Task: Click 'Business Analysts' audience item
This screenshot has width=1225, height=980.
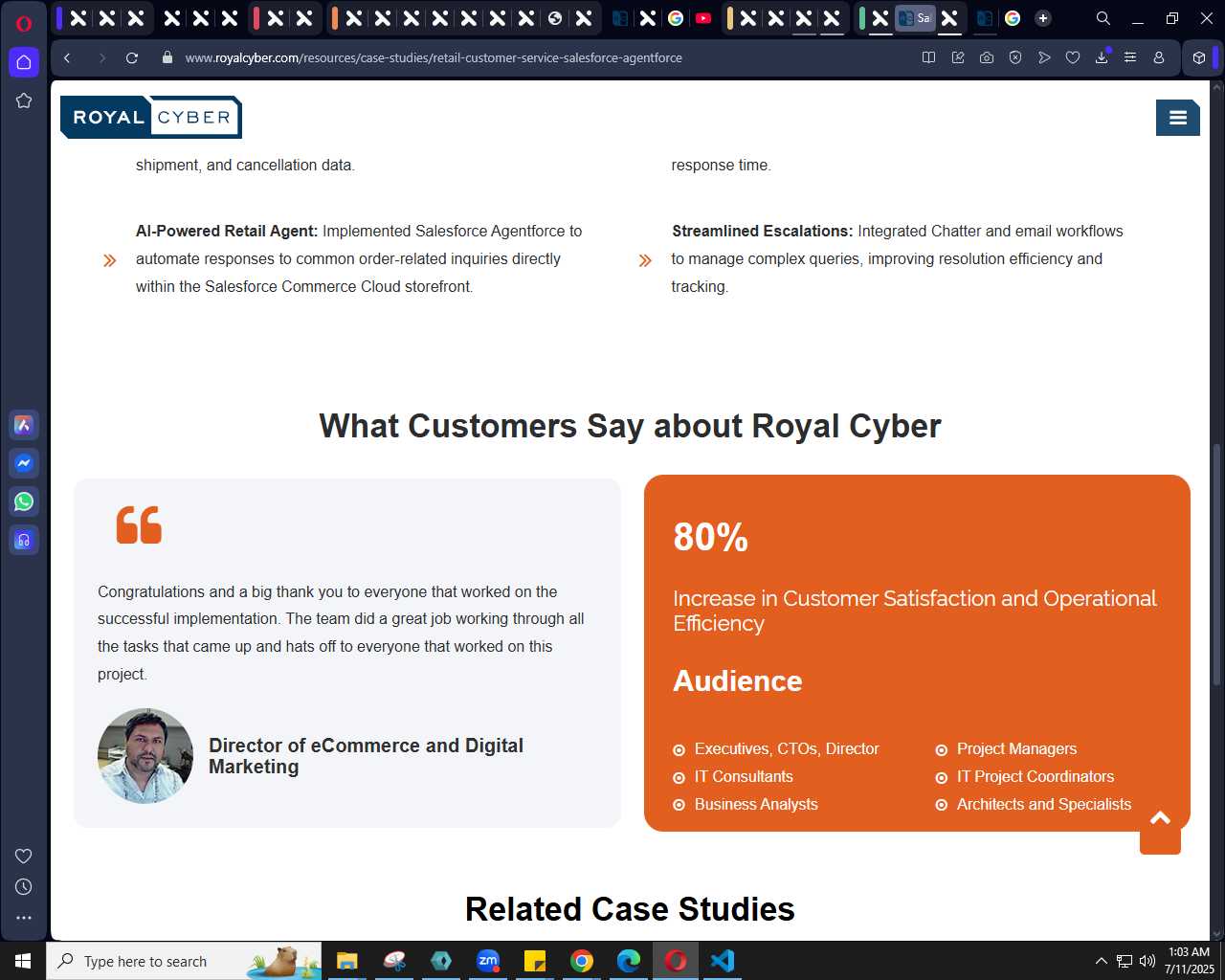Action: click(756, 804)
